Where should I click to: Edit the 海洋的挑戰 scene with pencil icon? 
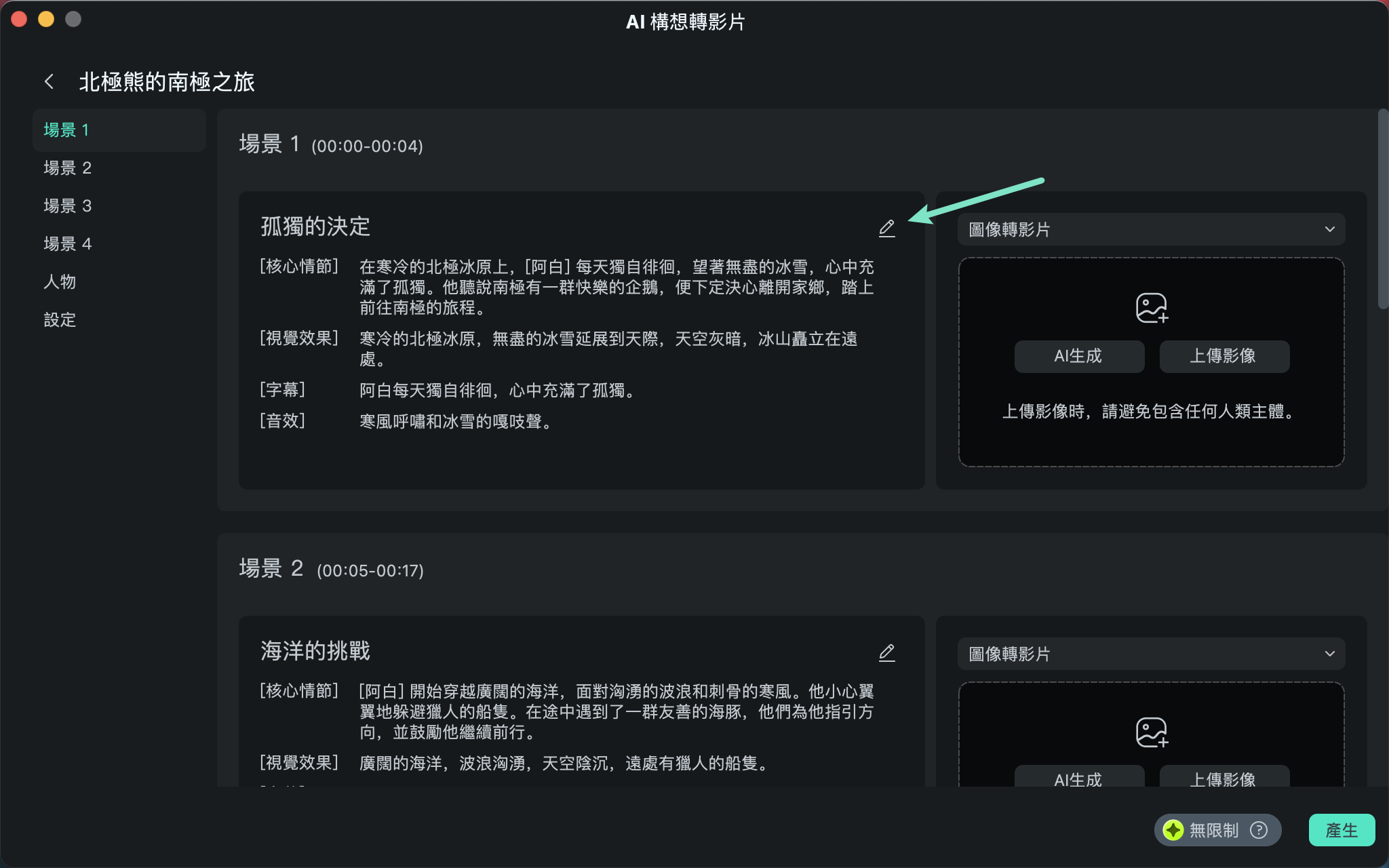tap(887, 653)
